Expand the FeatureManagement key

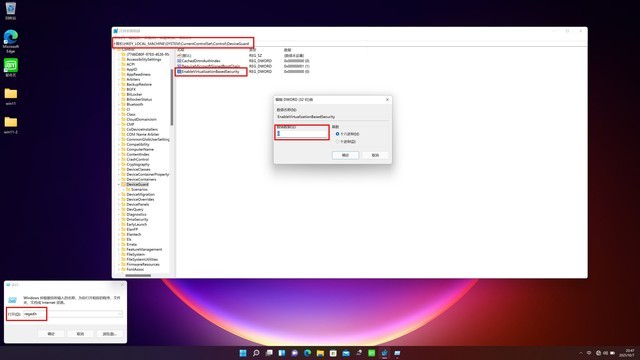click(x=119, y=249)
